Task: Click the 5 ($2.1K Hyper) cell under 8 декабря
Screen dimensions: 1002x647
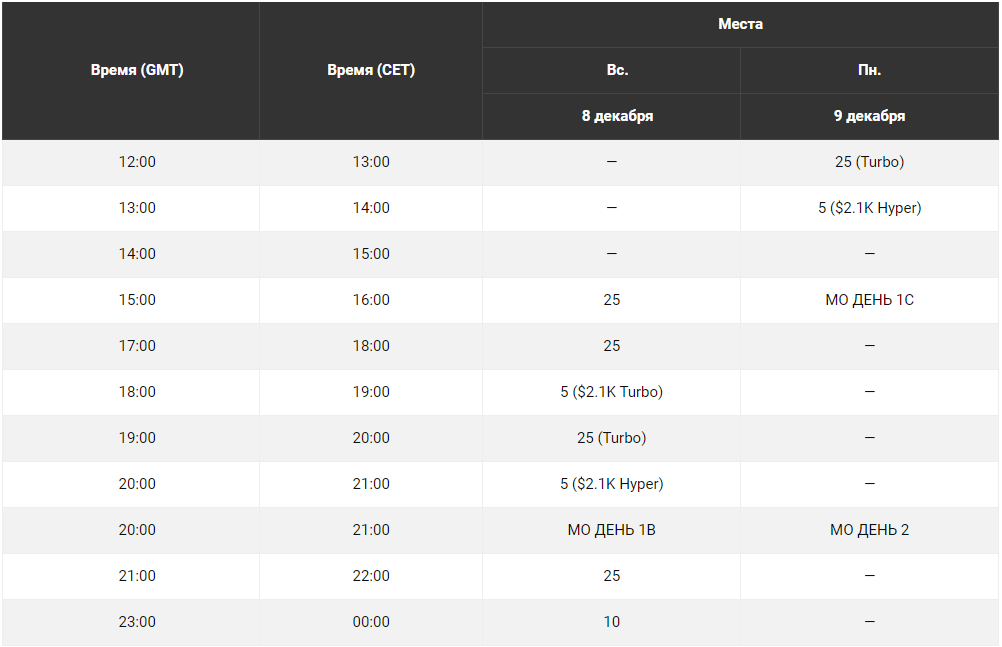Action: point(611,484)
